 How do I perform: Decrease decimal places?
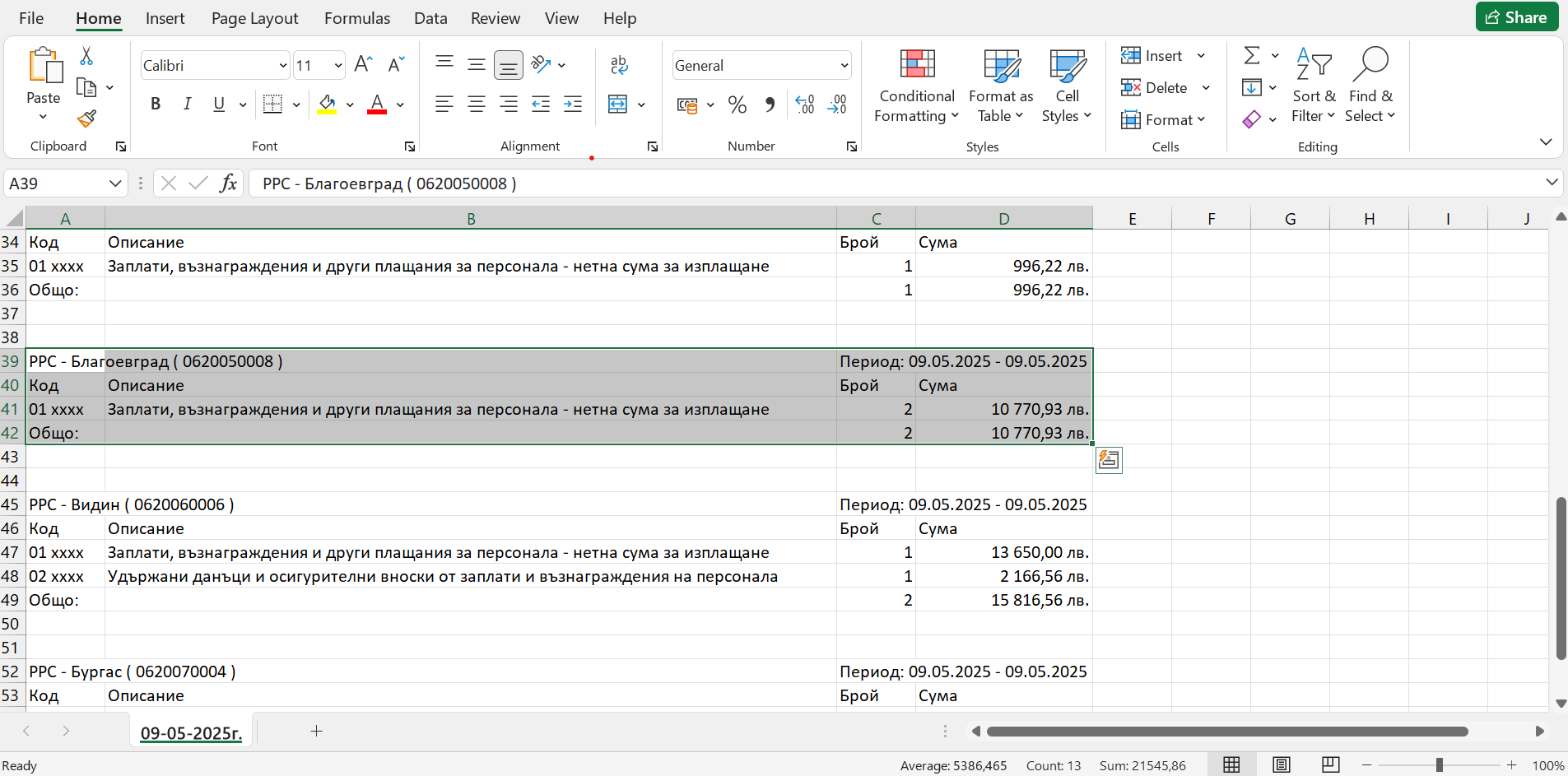coord(837,105)
